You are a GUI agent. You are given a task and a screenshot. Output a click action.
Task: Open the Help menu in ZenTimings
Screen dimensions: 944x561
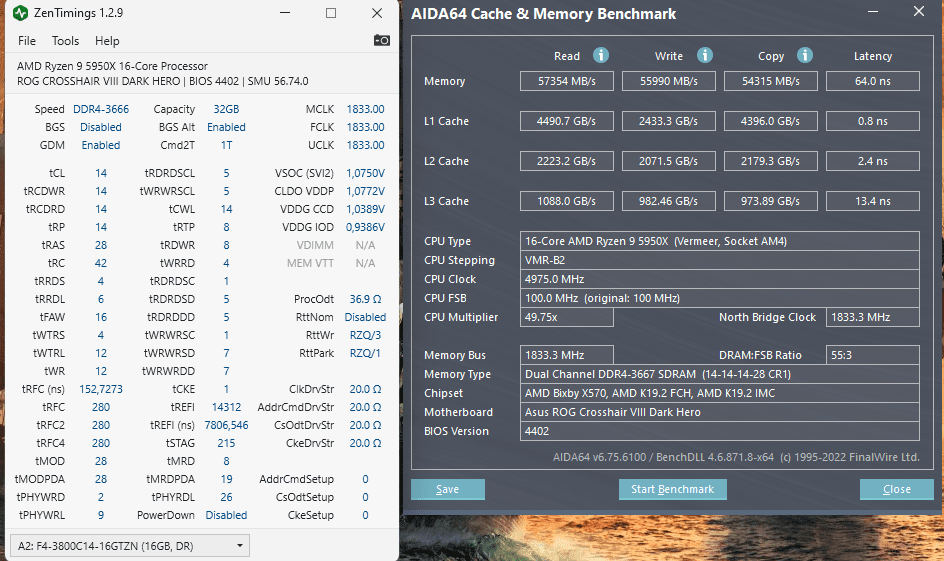pos(107,41)
